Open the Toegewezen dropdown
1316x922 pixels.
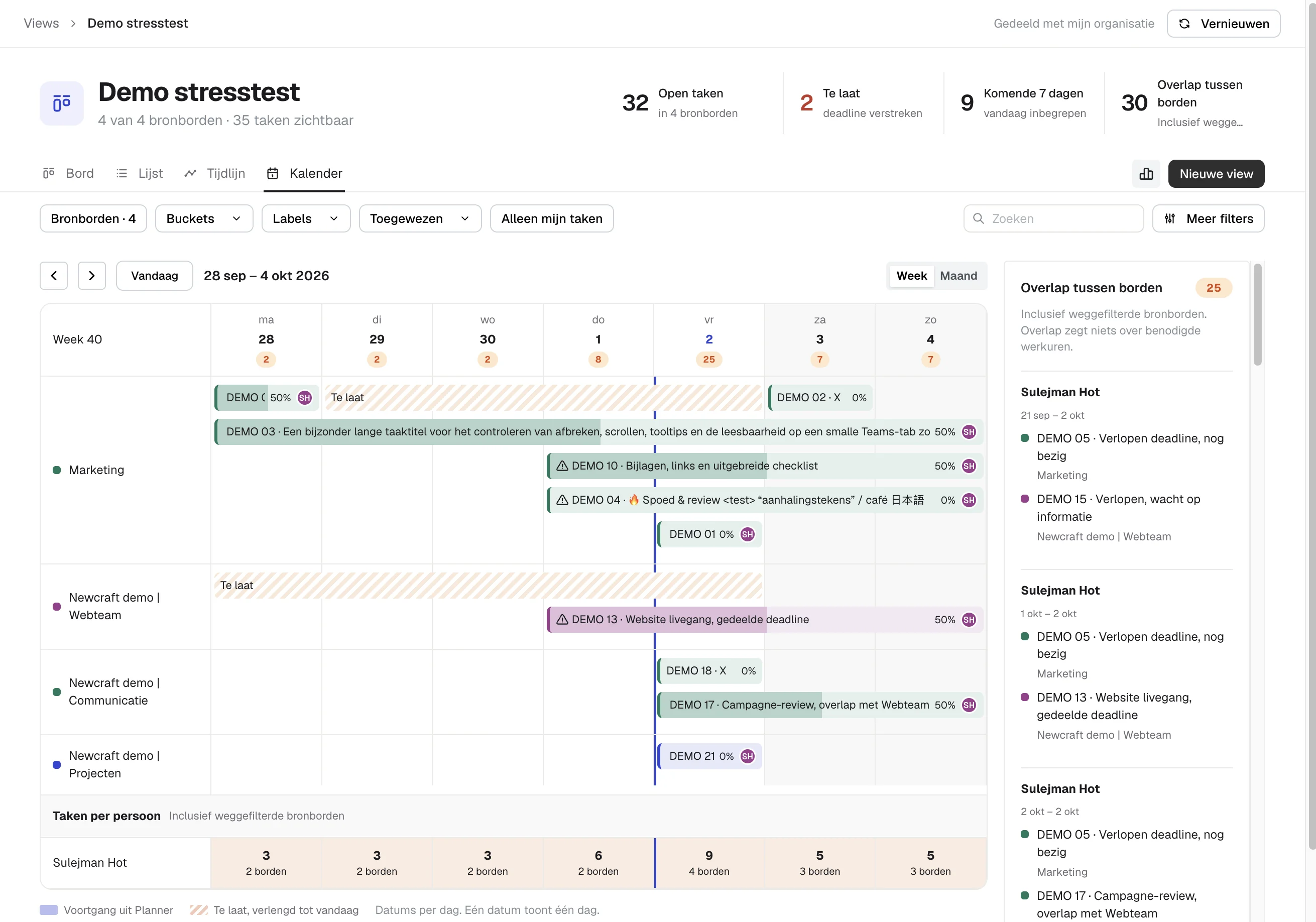(420, 218)
